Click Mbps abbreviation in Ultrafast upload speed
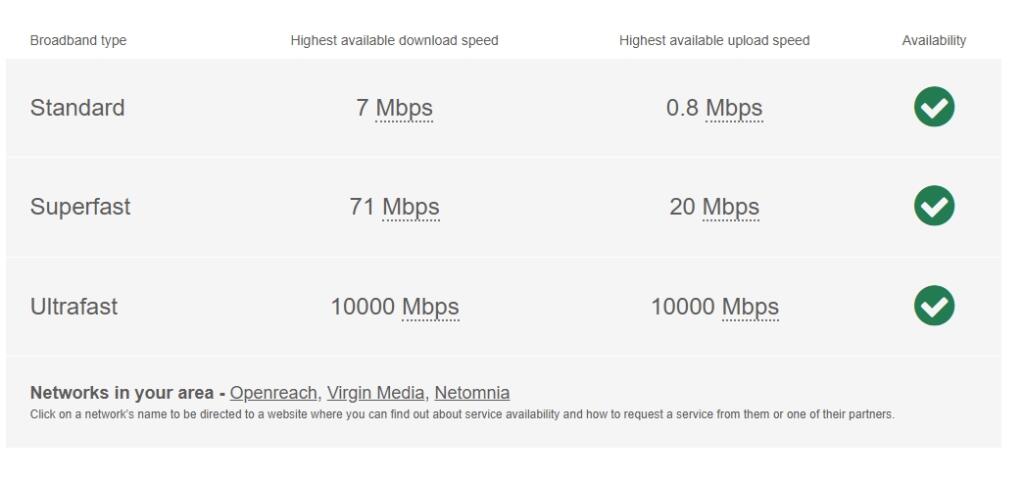 (x=750, y=307)
